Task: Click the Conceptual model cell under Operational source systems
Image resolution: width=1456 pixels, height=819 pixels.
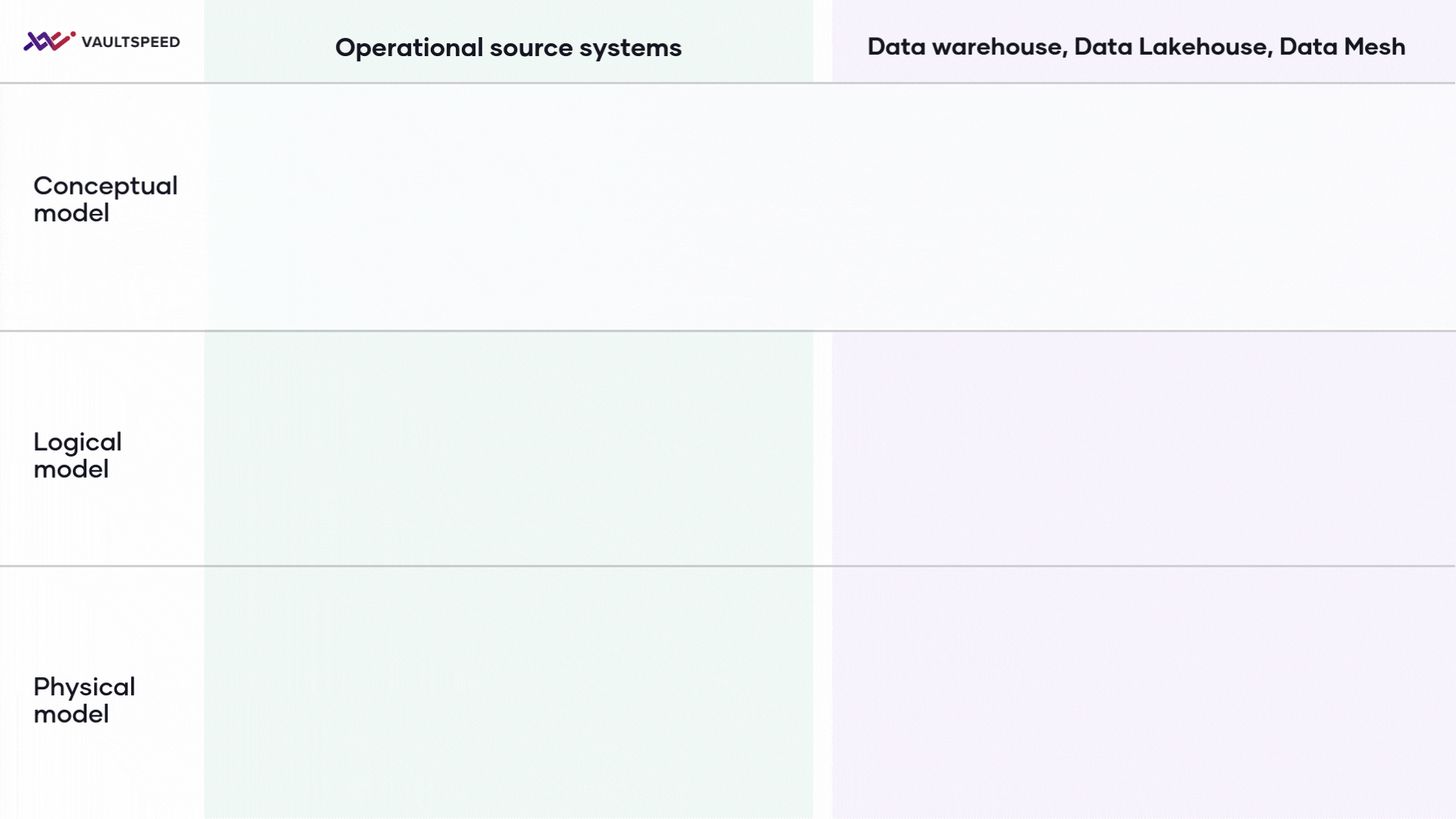Action: click(508, 206)
